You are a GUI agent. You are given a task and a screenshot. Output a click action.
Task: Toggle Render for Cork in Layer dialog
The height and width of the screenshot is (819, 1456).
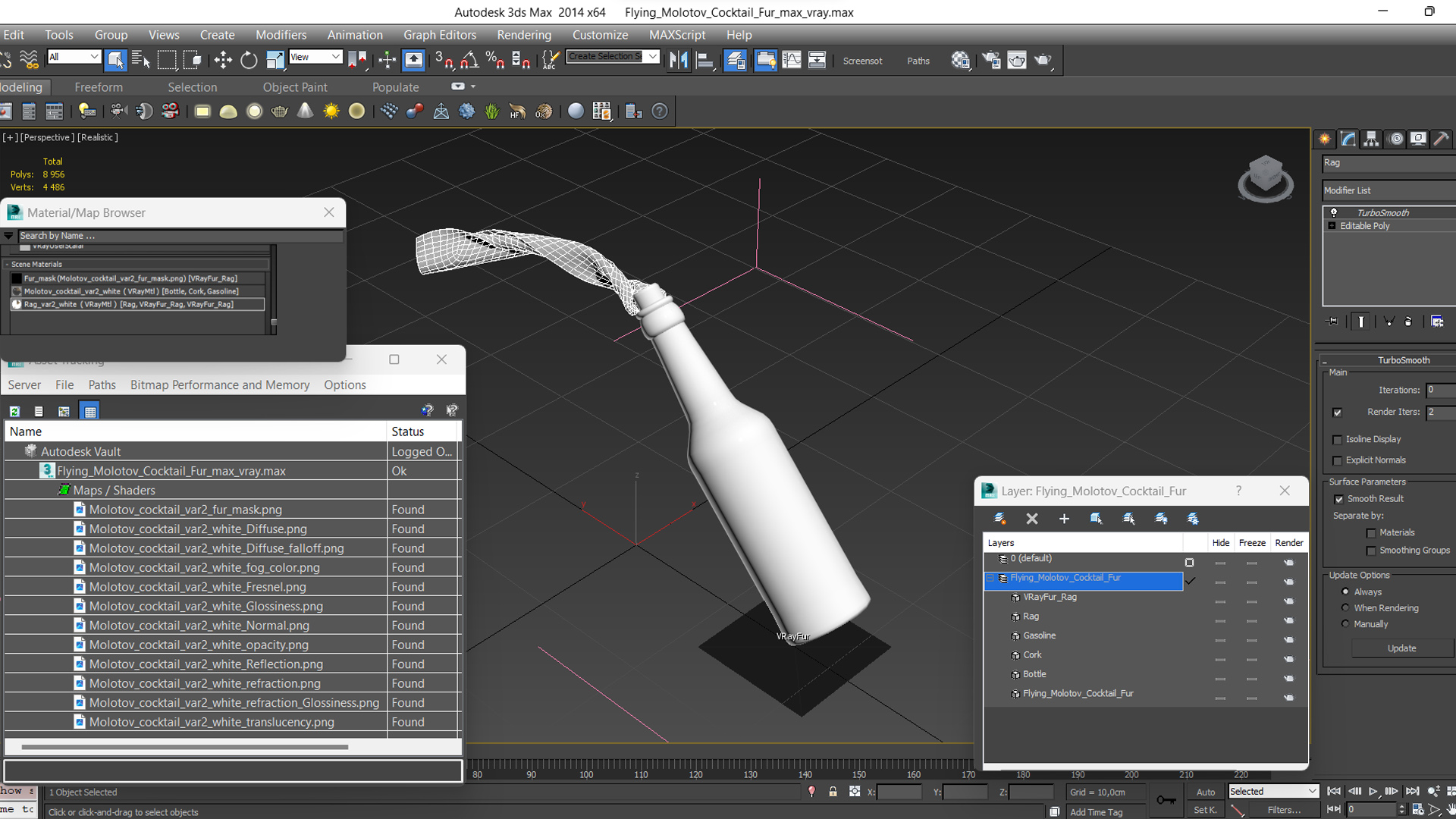tap(1288, 660)
